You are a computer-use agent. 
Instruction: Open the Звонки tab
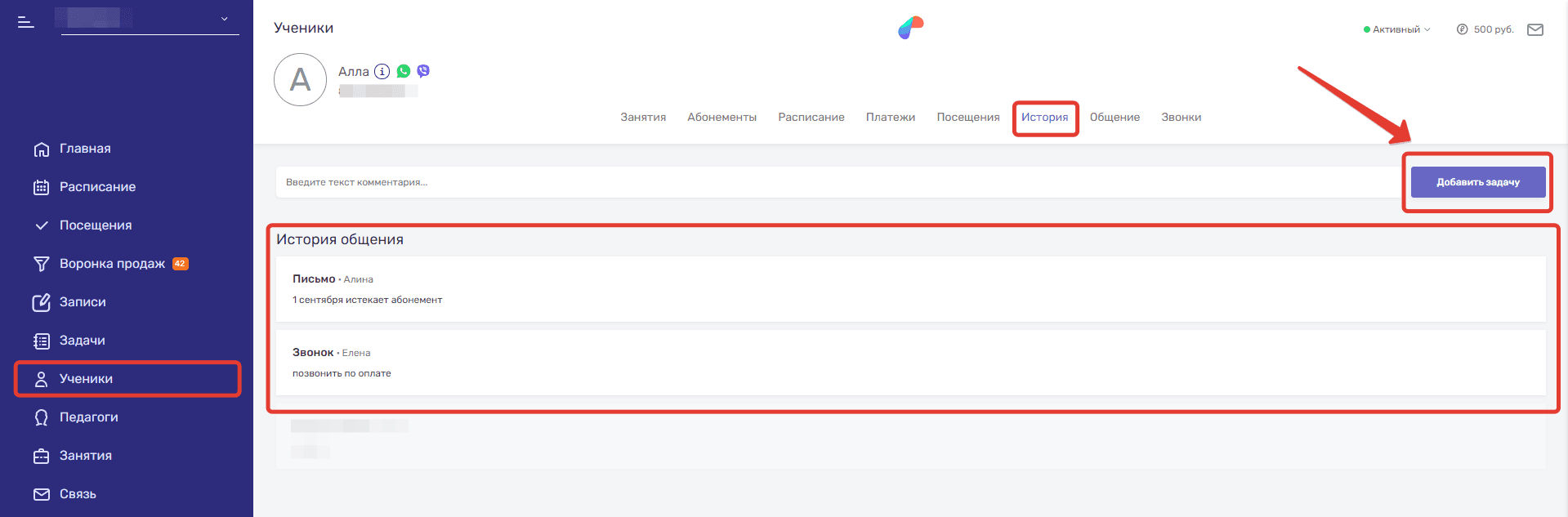tap(1181, 118)
